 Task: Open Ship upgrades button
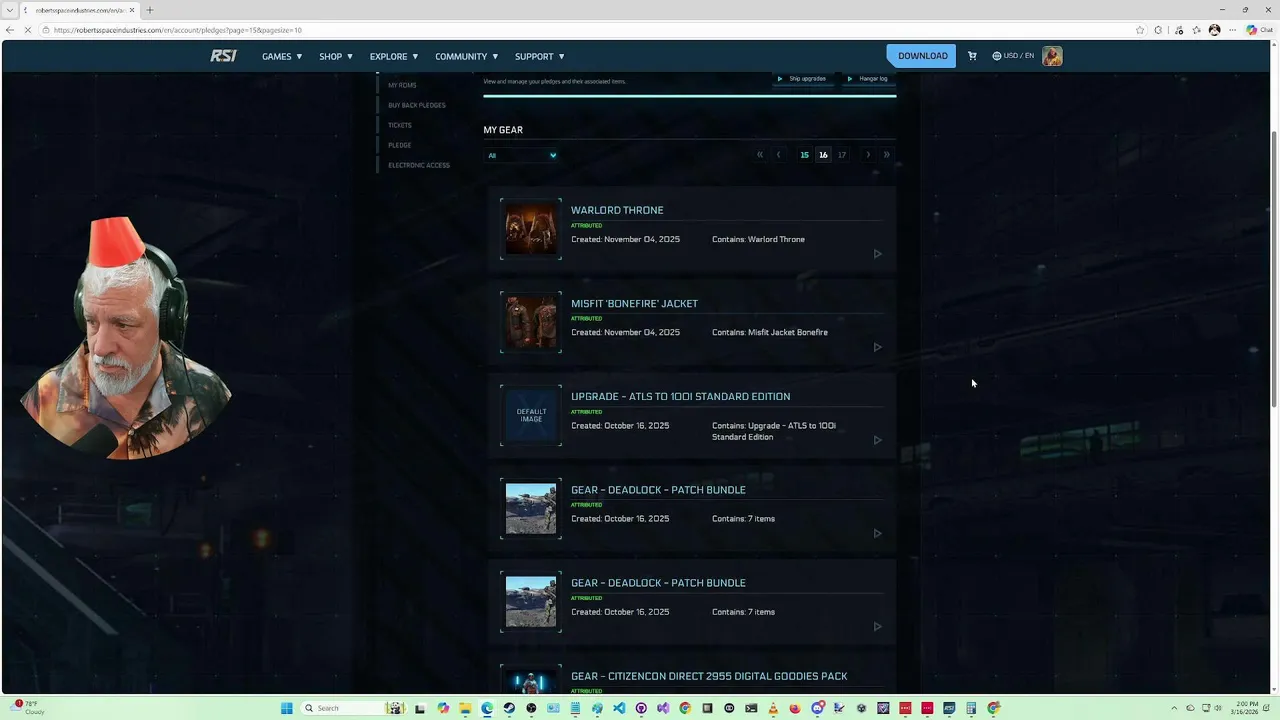point(803,79)
